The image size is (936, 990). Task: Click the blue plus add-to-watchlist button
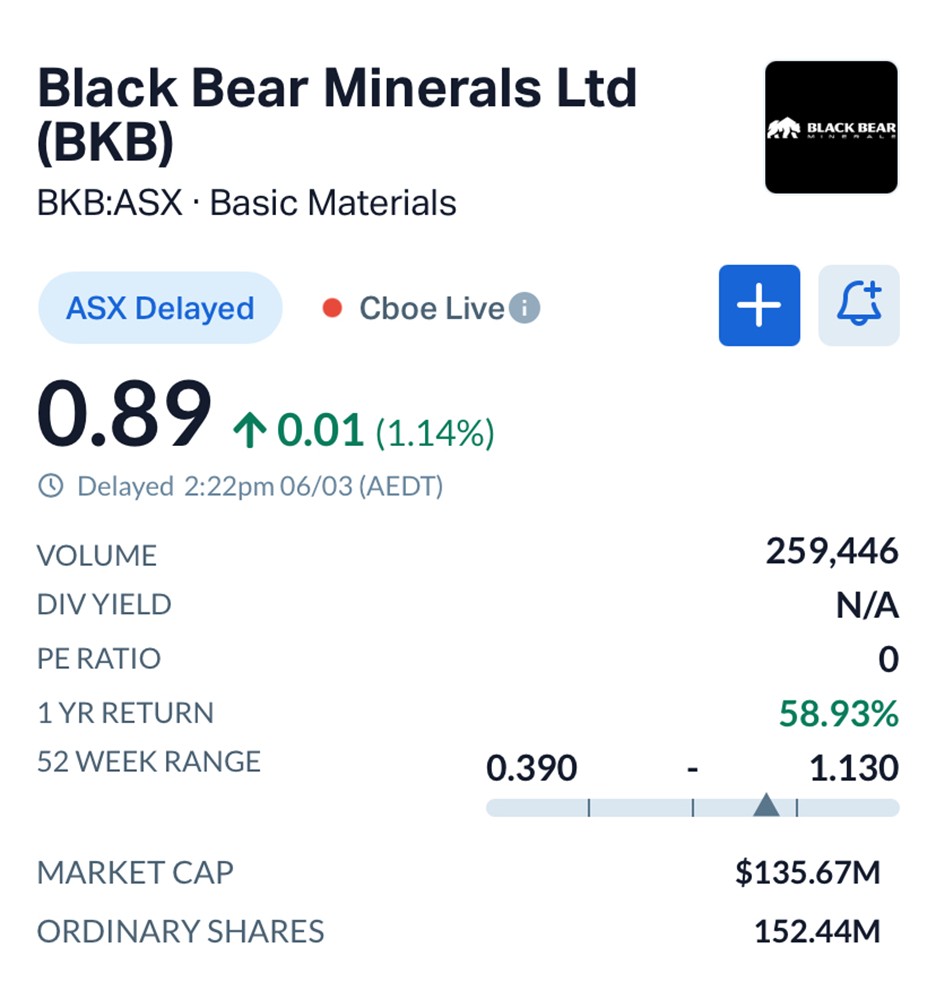pyautogui.click(x=759, y=305)
